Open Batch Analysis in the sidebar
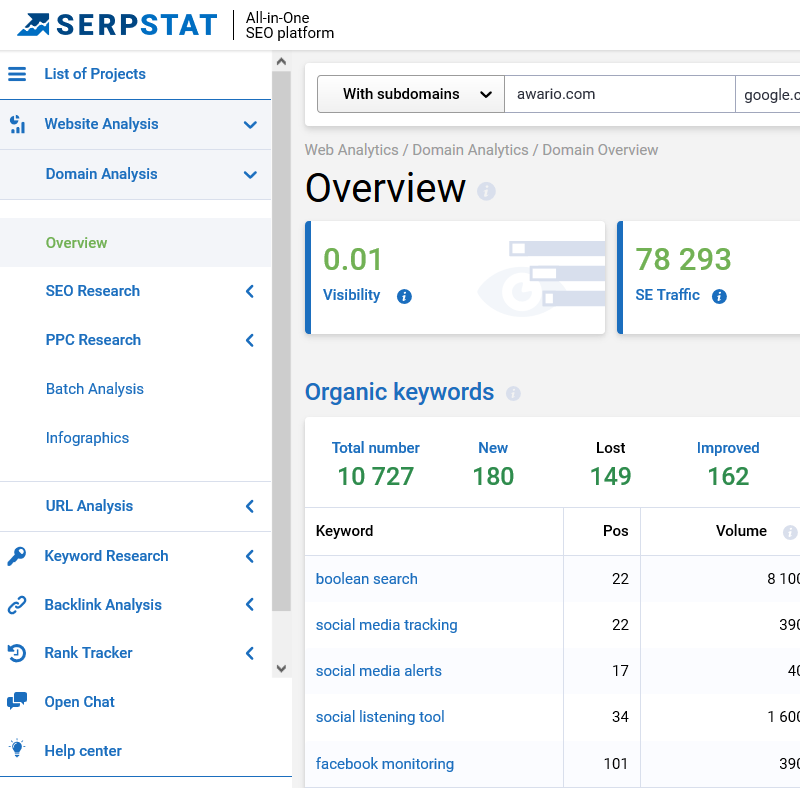Image resolution: width=800 pixels, height=788 pixels. click(x=95, y=389)
